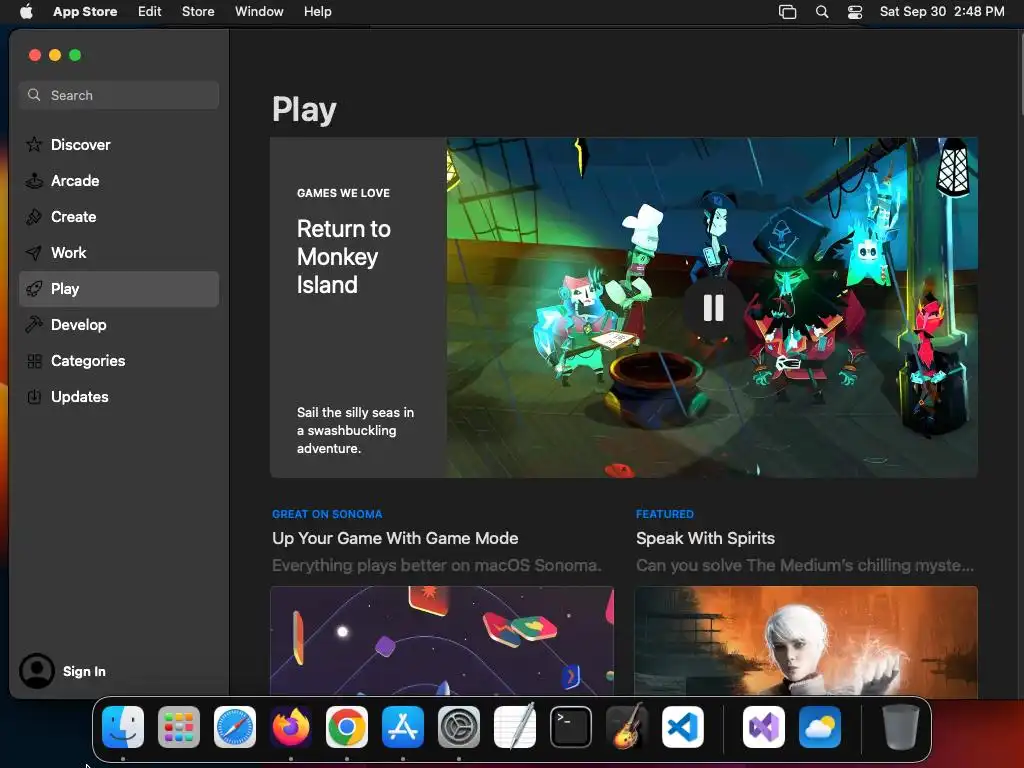
Task: Launch Safari from the Dock
Action: [235, 727]
